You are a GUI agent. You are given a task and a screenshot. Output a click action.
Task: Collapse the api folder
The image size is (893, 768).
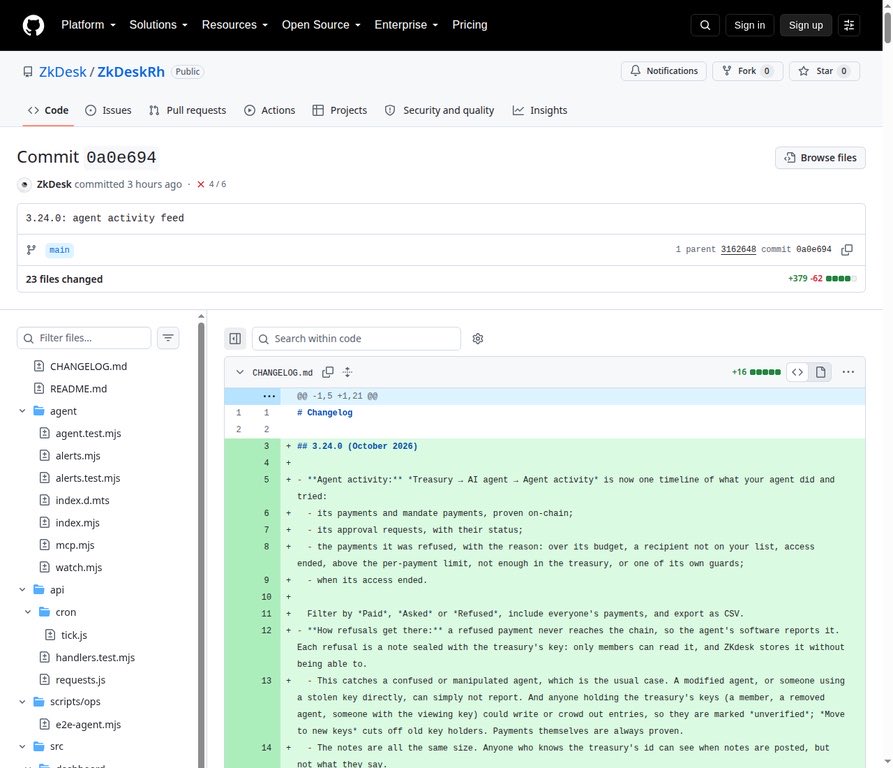(x=22, y=590)
